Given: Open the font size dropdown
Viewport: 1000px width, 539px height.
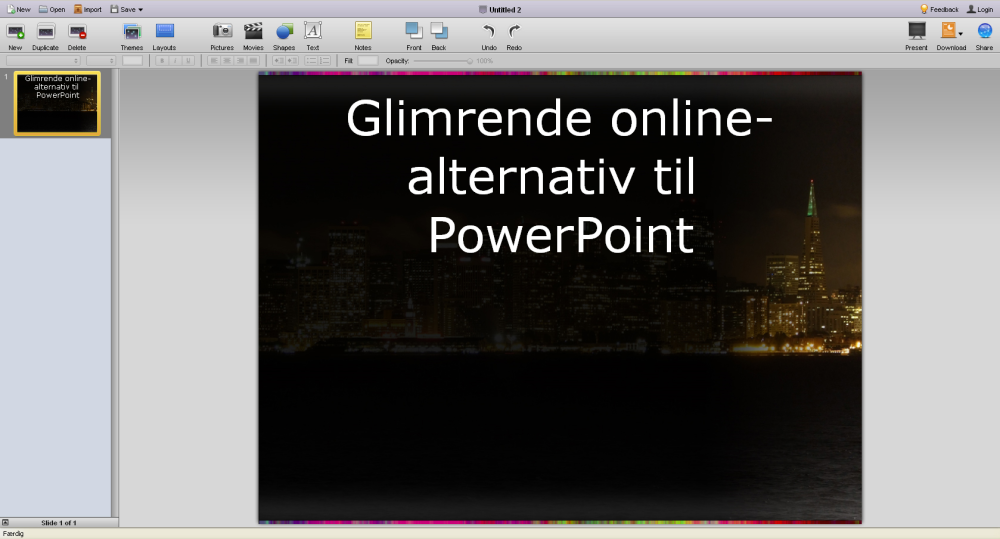Looking at the screenshot, I should tap(101, 61).
